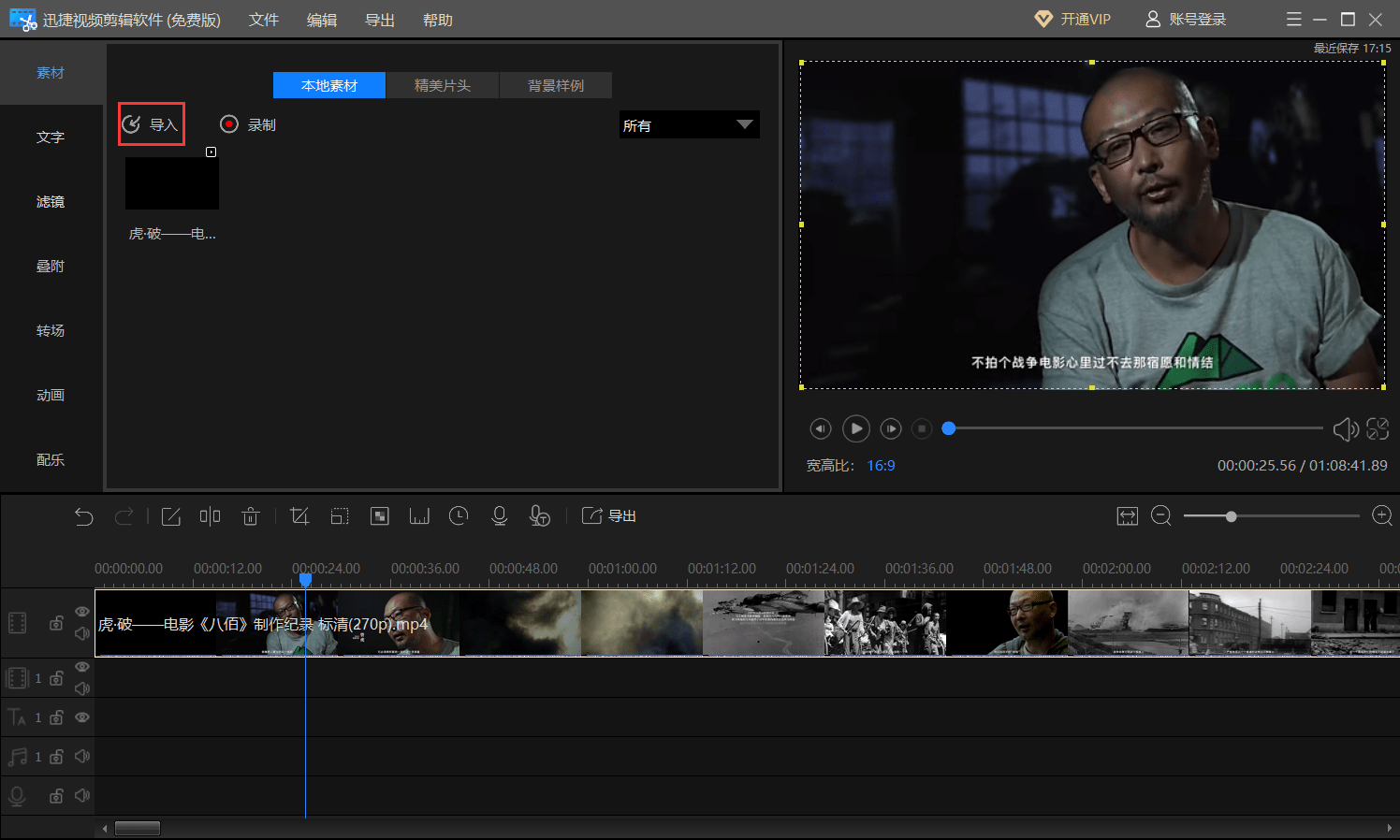This screenshot has height=840, width=1400.
Task: Open the 帮助 menu
Action: point(438,20)
